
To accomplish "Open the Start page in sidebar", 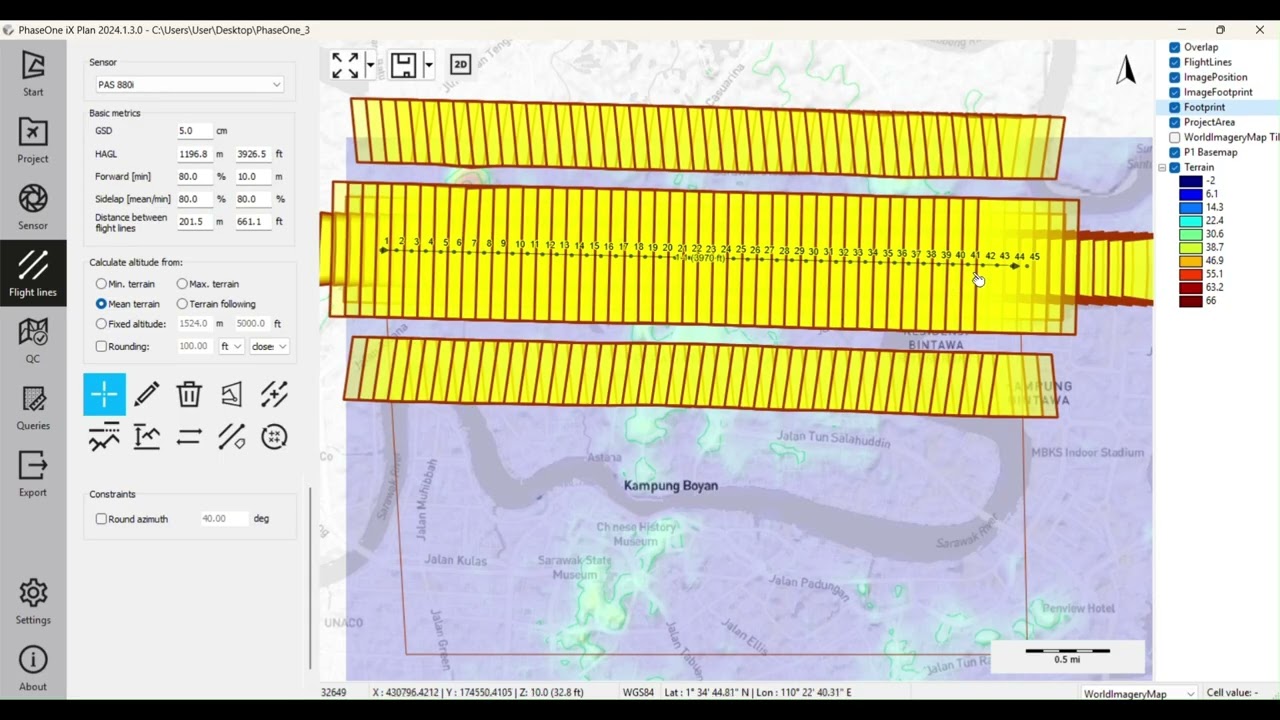I will (33, 75).
